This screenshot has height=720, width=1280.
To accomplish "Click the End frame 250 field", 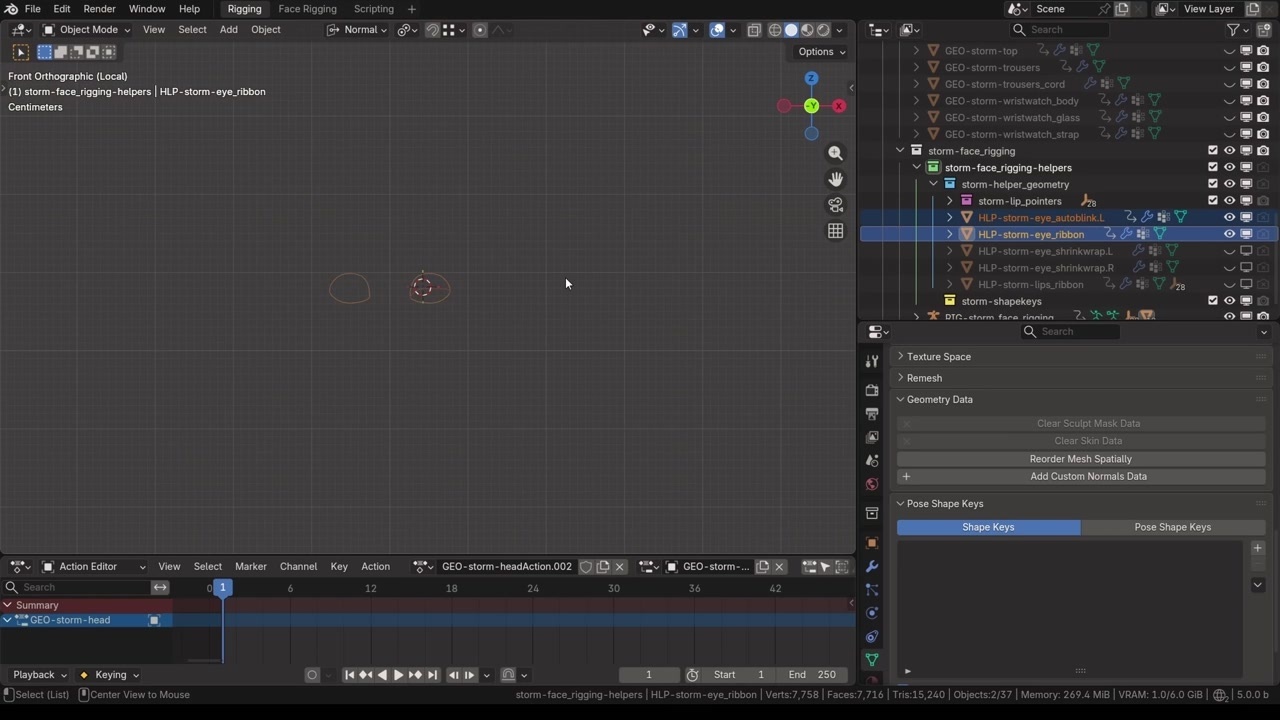I will point(812,675).
